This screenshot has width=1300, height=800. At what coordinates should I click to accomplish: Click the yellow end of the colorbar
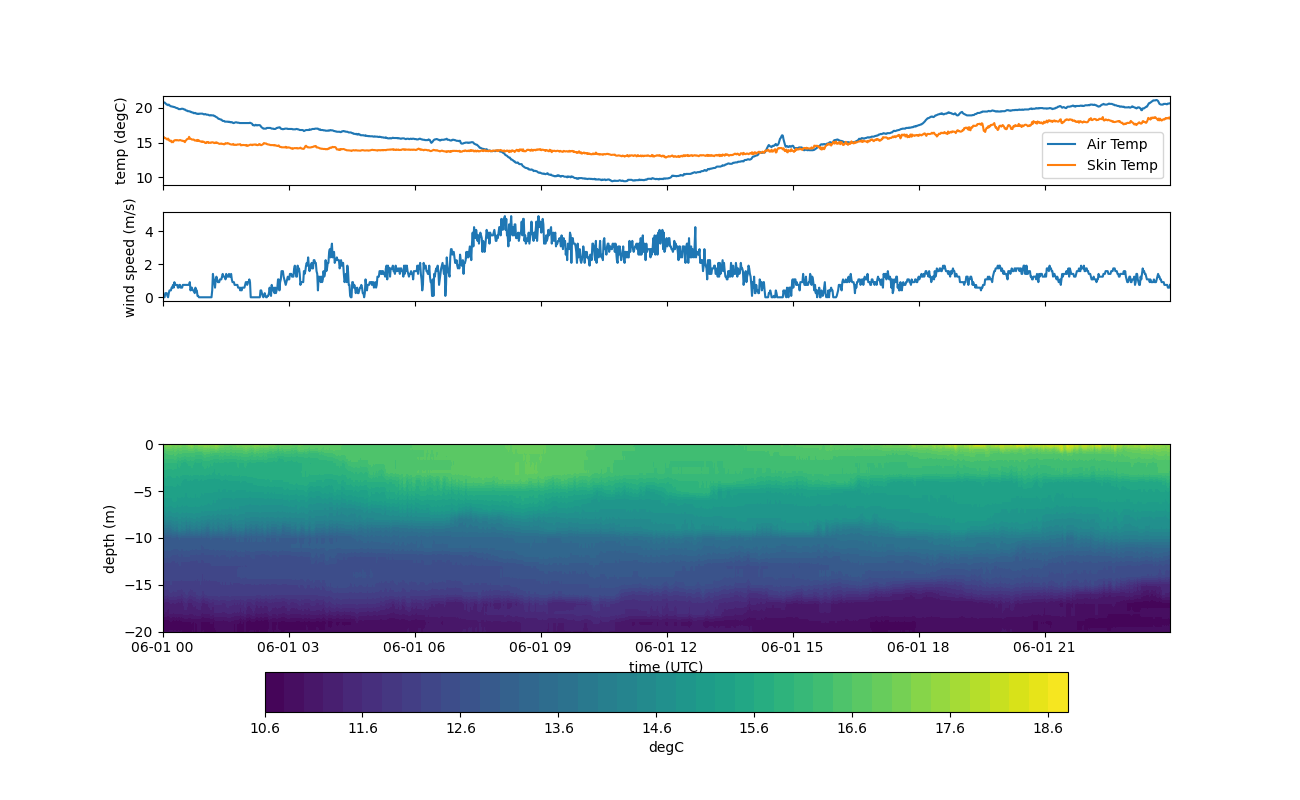coord(1058,692)
